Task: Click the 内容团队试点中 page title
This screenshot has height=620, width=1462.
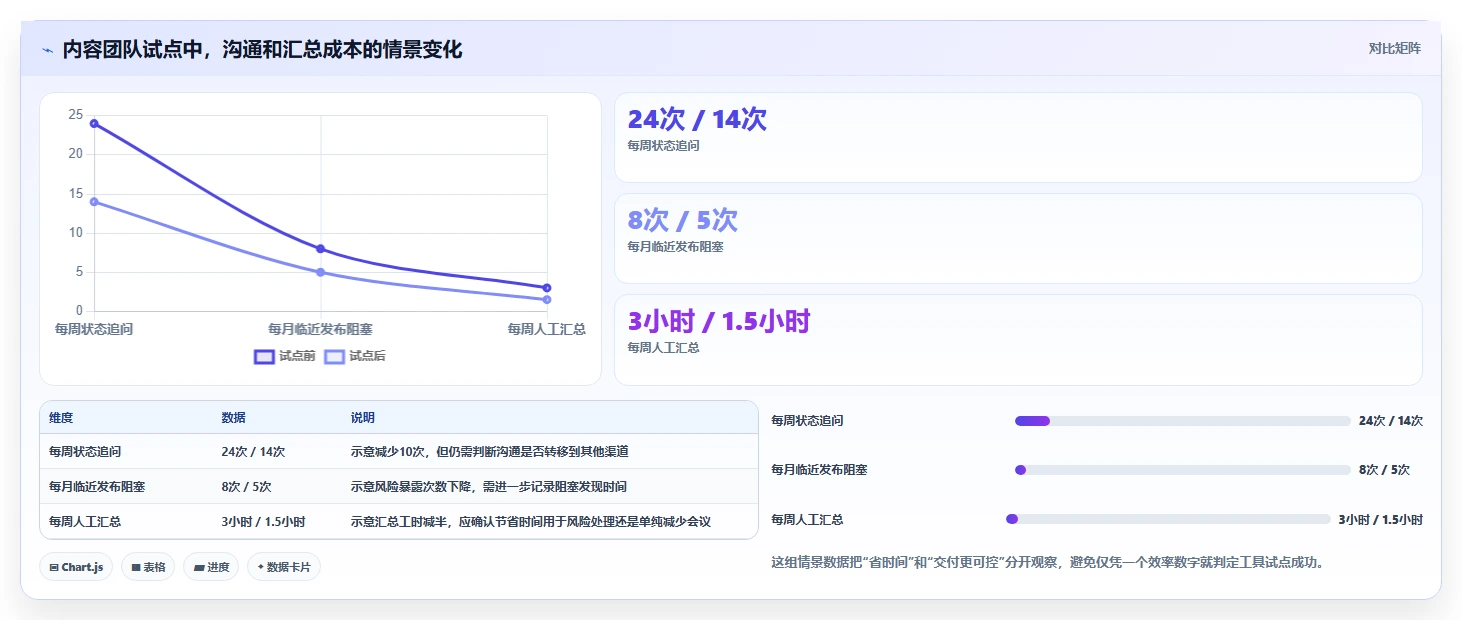Action: coord(262,50)
